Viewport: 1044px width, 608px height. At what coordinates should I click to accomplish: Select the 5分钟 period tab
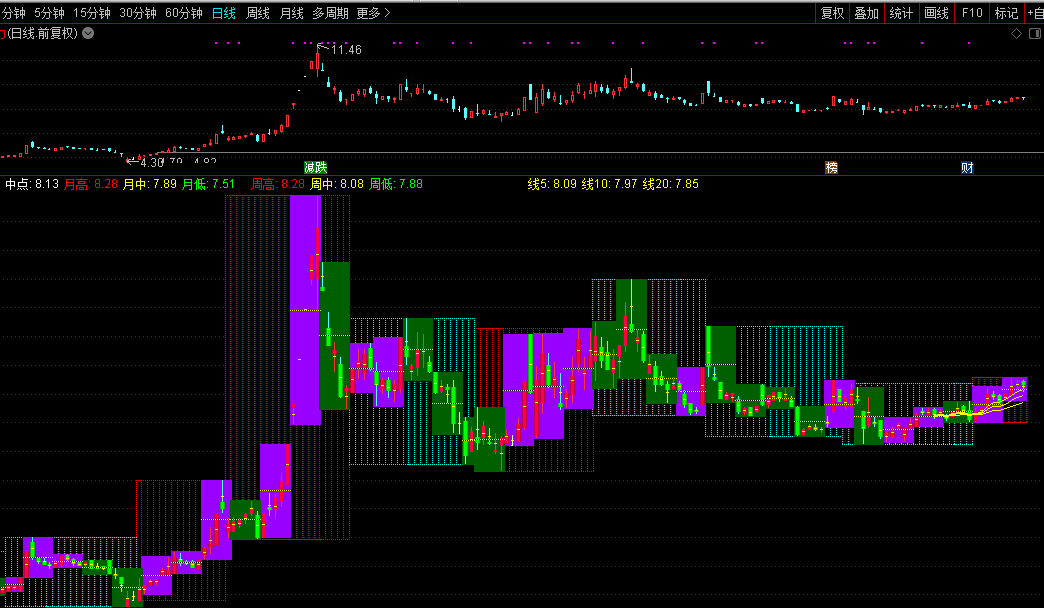(50, 13)
